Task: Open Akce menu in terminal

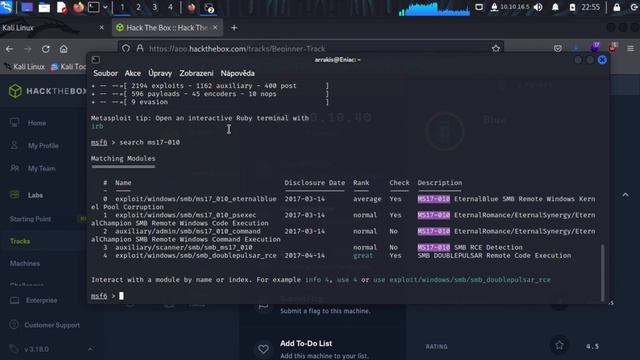Action: [x=133, y=73]
